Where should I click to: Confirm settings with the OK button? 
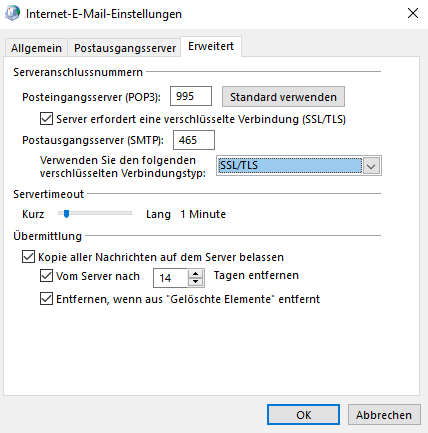point(303,415)
